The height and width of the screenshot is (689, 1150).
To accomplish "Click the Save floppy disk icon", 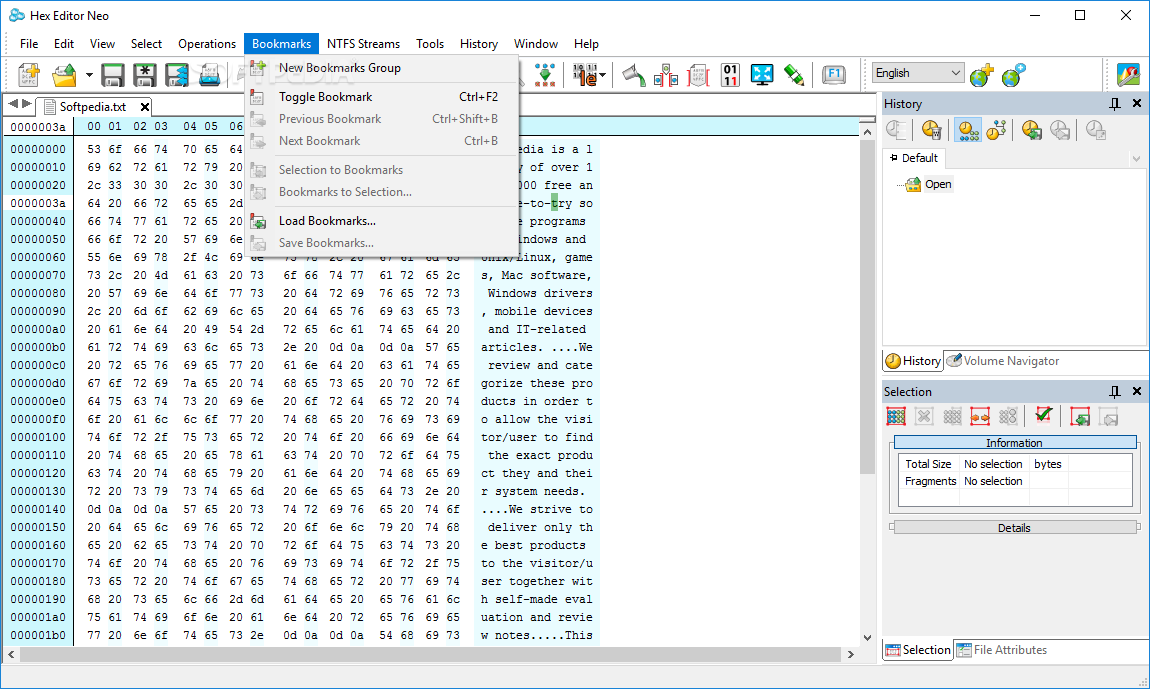I will coord(112,75).
